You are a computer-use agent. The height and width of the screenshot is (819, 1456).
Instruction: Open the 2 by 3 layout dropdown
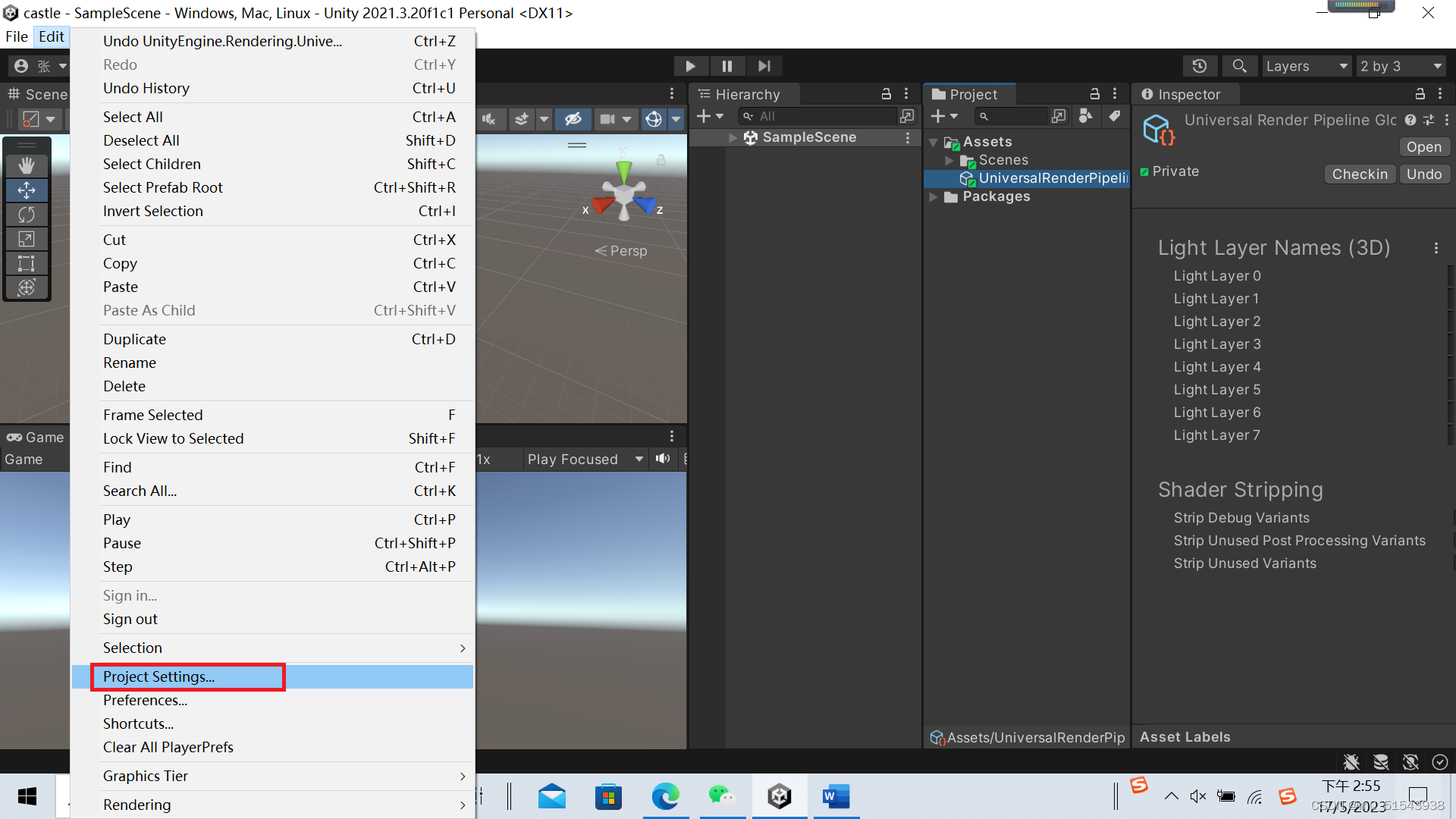(x=1399, y=66)
